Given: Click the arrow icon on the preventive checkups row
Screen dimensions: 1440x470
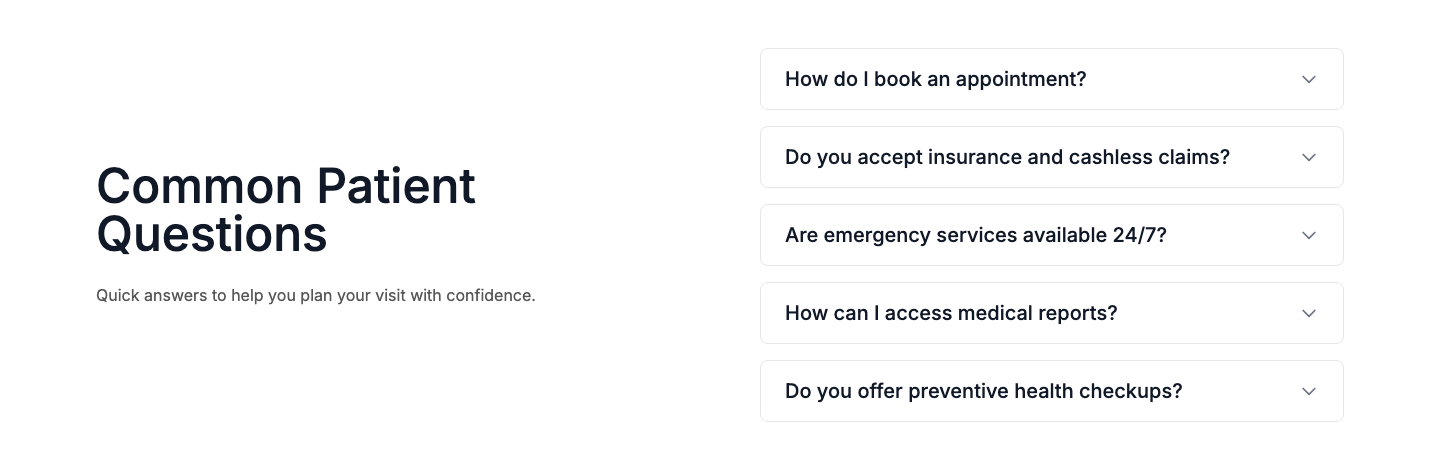Looking at the screenshot, I should coord(1309,391).
